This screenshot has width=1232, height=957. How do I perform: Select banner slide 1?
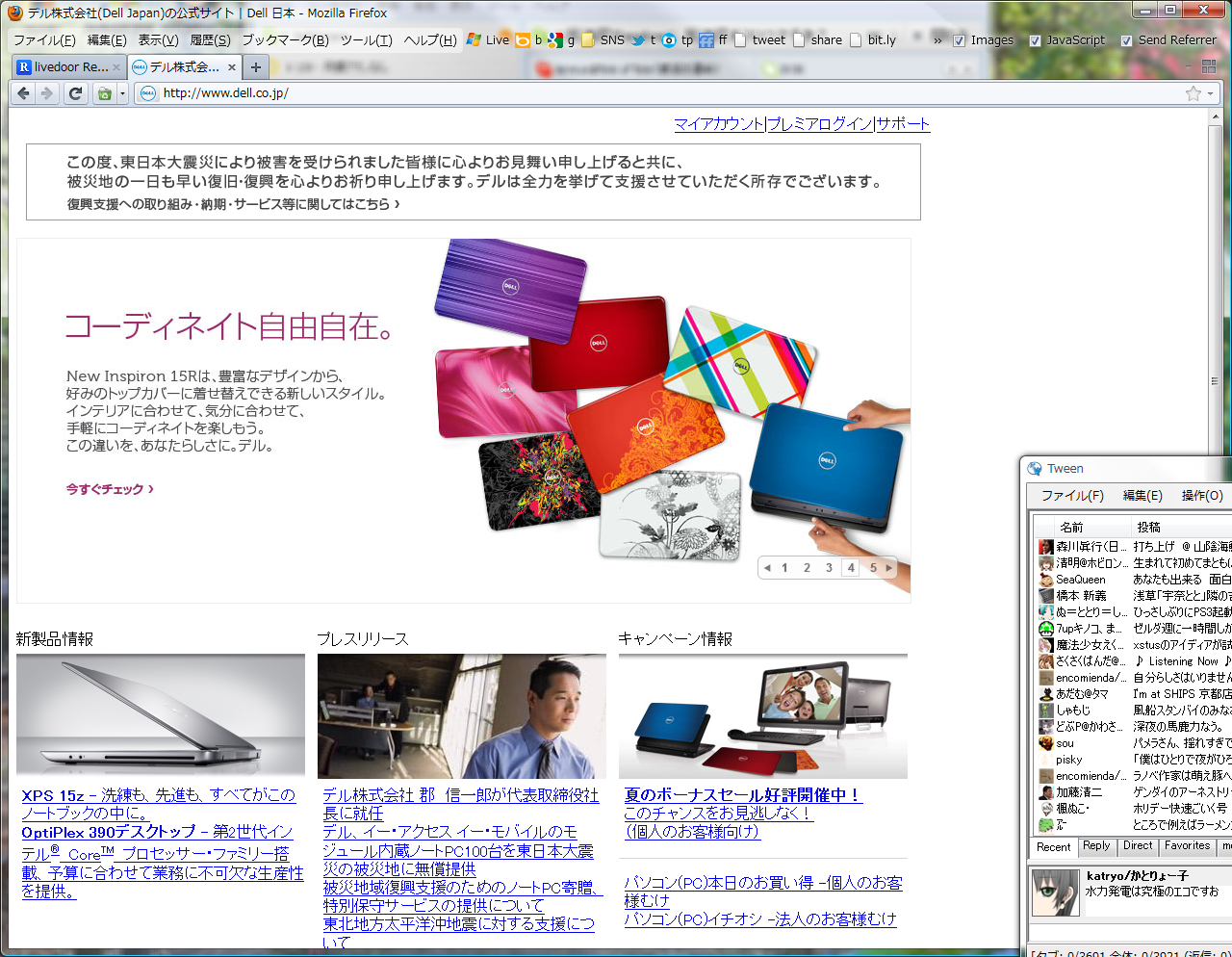(x=784, y=568)
